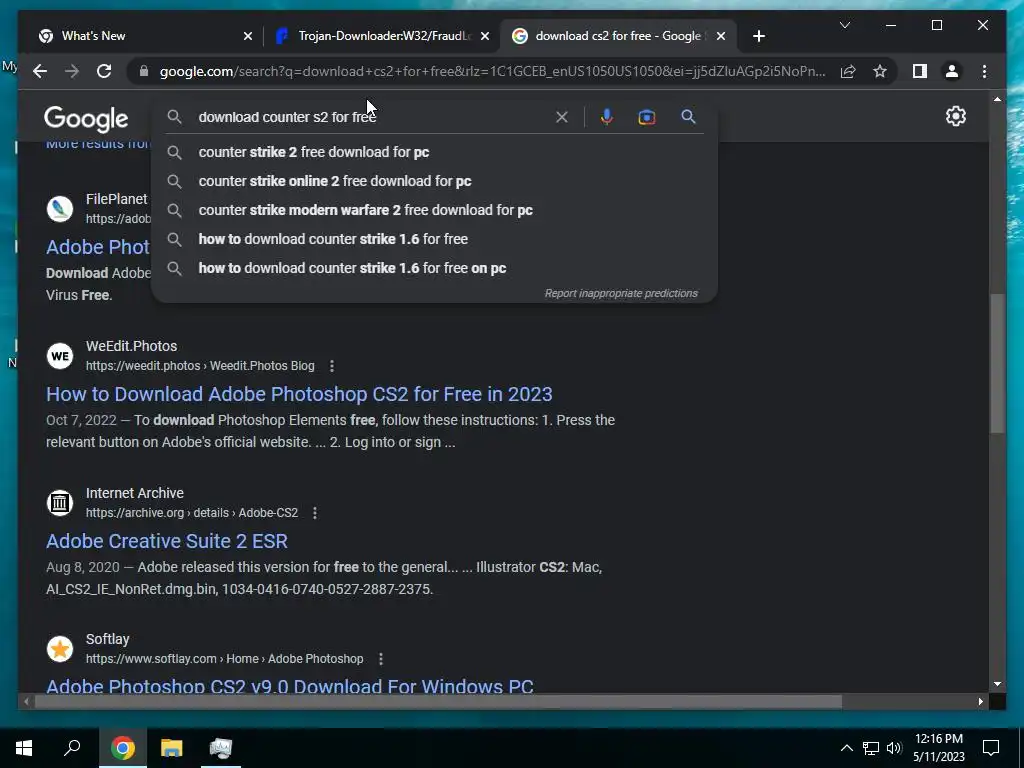Open Adobe Photoshop CS2 v9.0 Download result
This screenshot has width=1024, height=768.
tap(289, 685)
